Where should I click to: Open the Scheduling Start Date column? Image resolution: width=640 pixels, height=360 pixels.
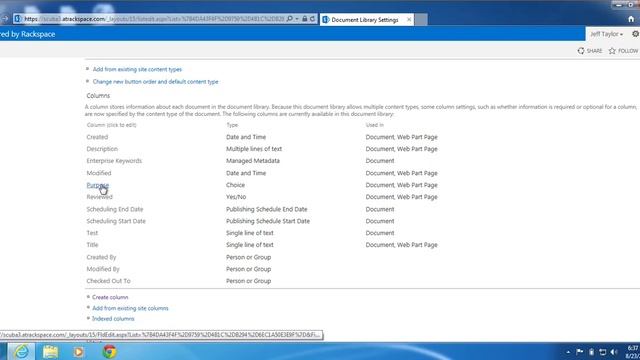(116, 221)
